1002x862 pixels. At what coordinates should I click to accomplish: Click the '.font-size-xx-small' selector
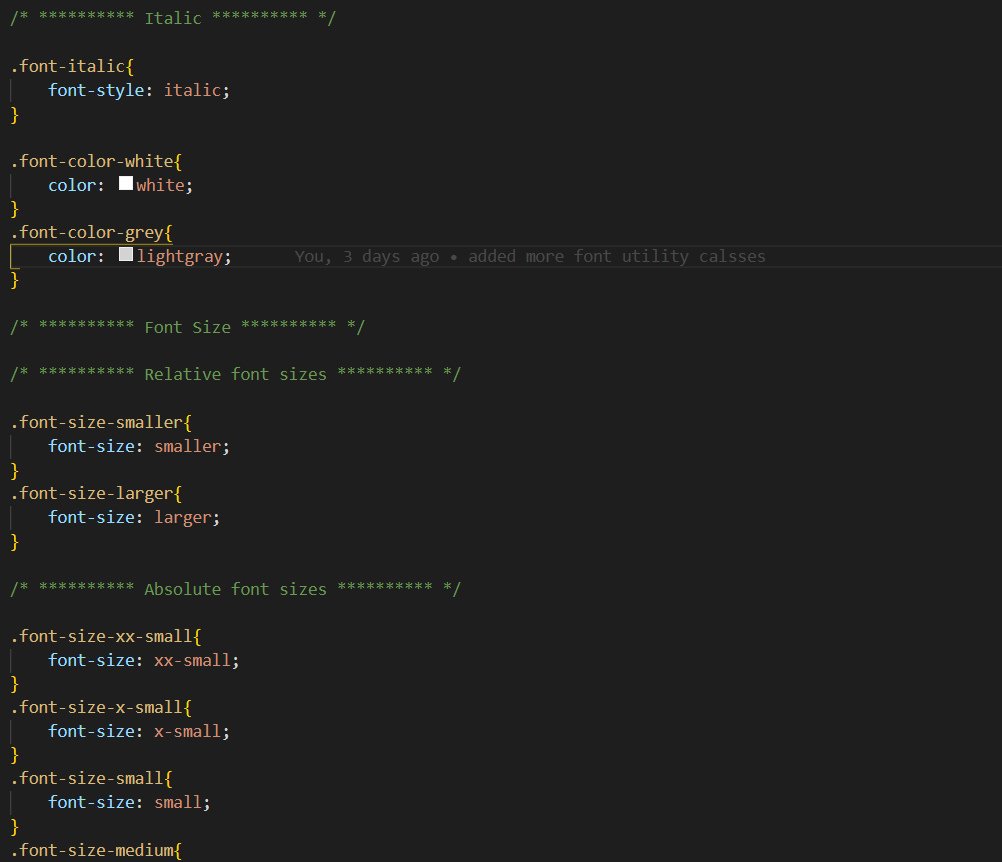102,636
